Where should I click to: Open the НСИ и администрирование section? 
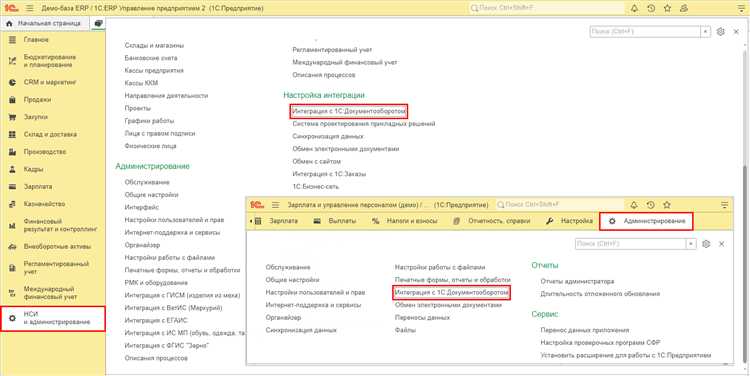[53, 318]
